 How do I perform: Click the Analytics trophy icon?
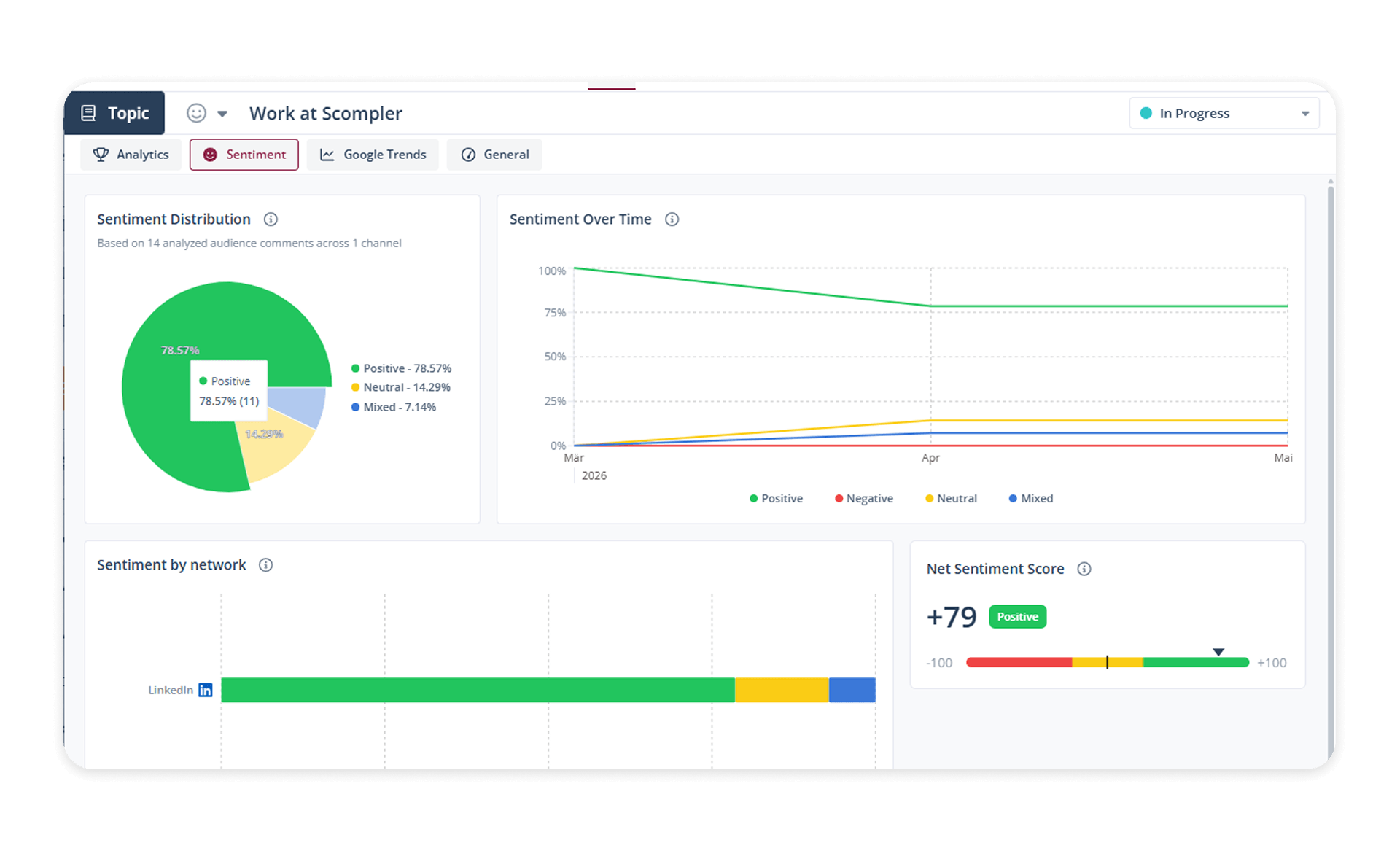pos(101,155)
